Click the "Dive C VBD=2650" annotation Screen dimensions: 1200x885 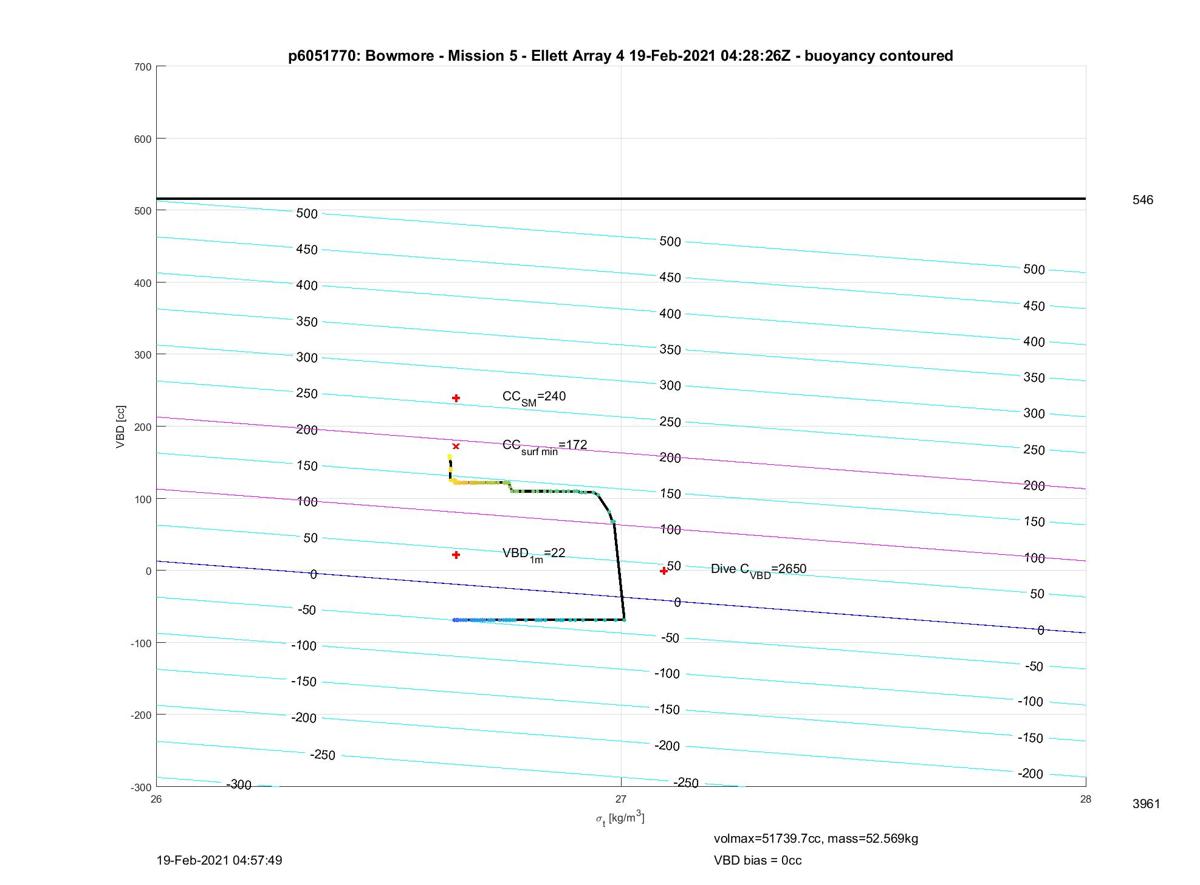click(x=759, y=570)
